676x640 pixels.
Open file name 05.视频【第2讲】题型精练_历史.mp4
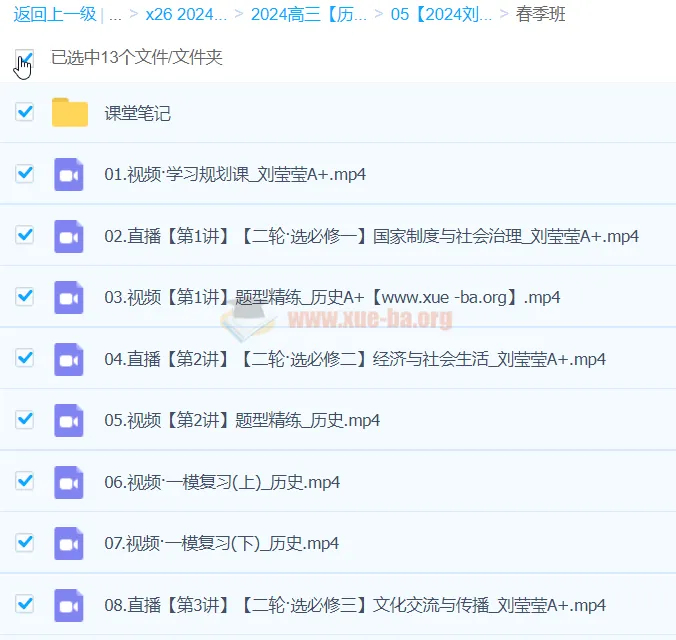(242, 421)
